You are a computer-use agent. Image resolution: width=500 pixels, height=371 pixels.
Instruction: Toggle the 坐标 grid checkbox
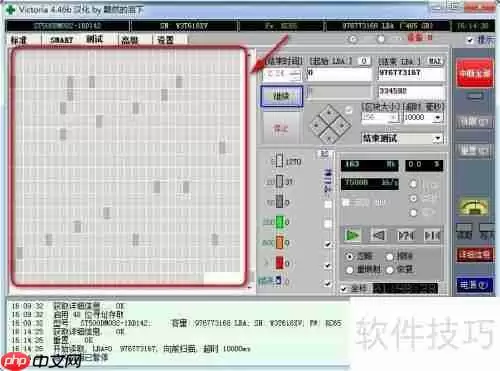[x=344, y=289]
